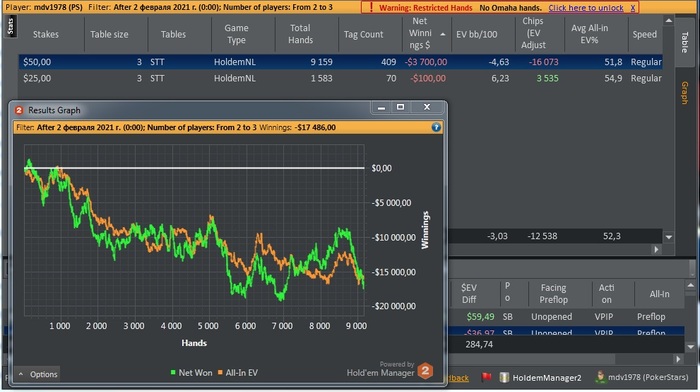Click the 284,74 summary value
The image size is (700, 392).
coord(479,344)
